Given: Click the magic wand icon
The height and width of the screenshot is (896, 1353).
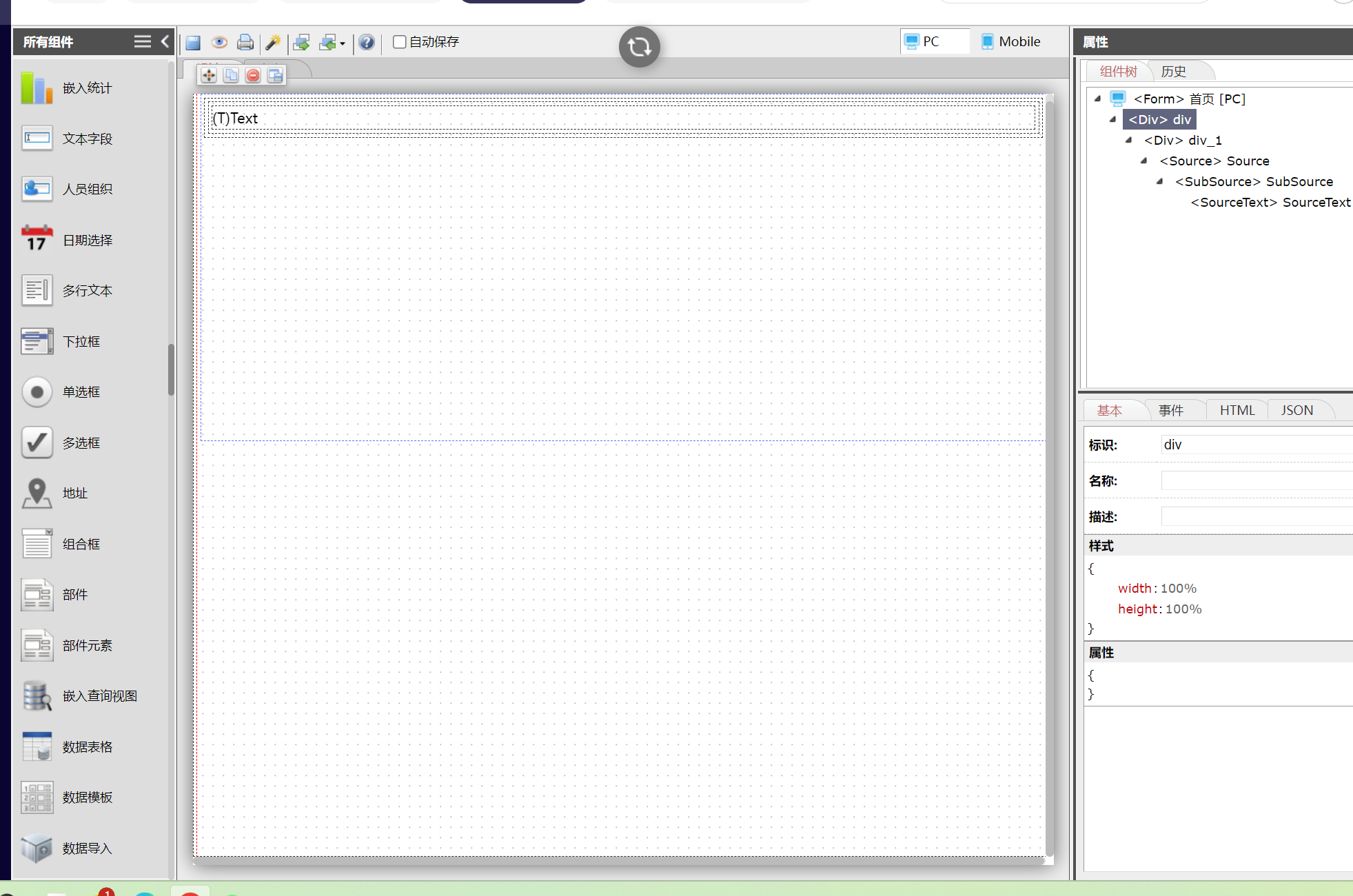Looking at the screenshot, I should [x=273, y=43].
